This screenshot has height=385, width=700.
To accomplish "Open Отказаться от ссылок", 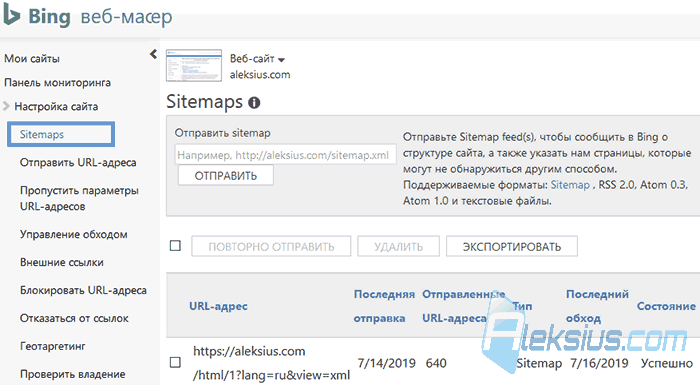I will tap(74, 318).
